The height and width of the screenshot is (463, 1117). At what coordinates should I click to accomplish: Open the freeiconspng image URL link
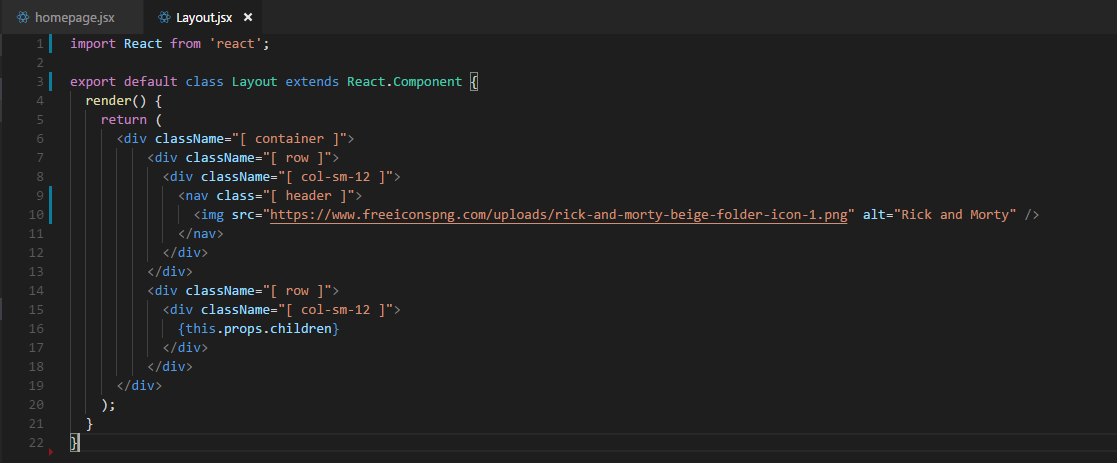pos(559,214)
